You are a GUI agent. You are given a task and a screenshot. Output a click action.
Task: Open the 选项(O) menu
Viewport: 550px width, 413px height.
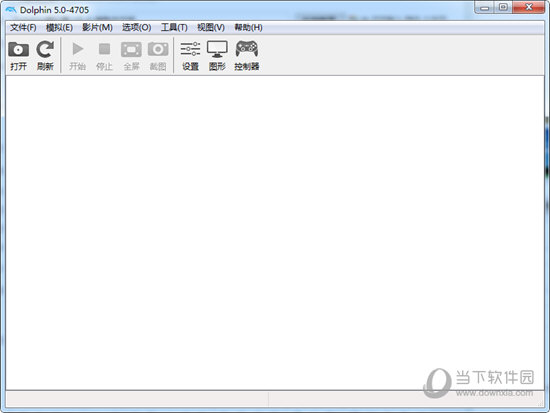tap(136, 27)
